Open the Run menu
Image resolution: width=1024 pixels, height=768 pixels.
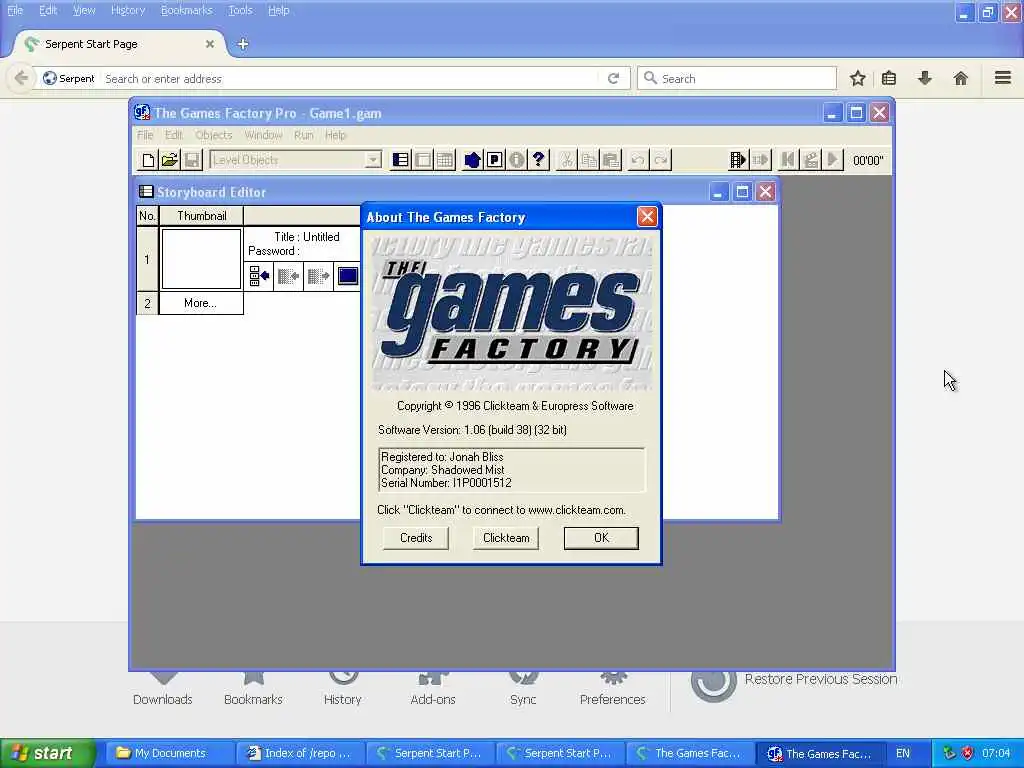tap(304, 135)
